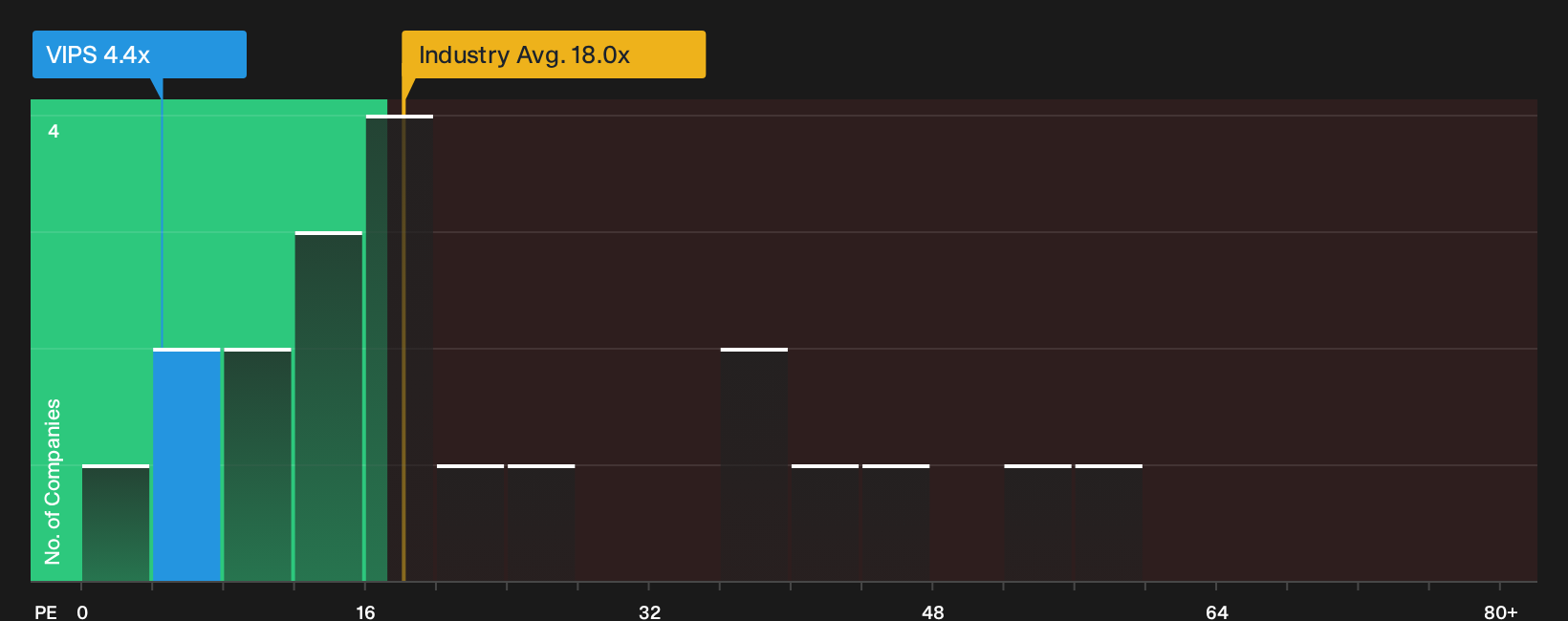Click the VIPS 4.4x blue label
Image resolution: width=1568 pixels, height=621 pixels.
pos(140,54)
